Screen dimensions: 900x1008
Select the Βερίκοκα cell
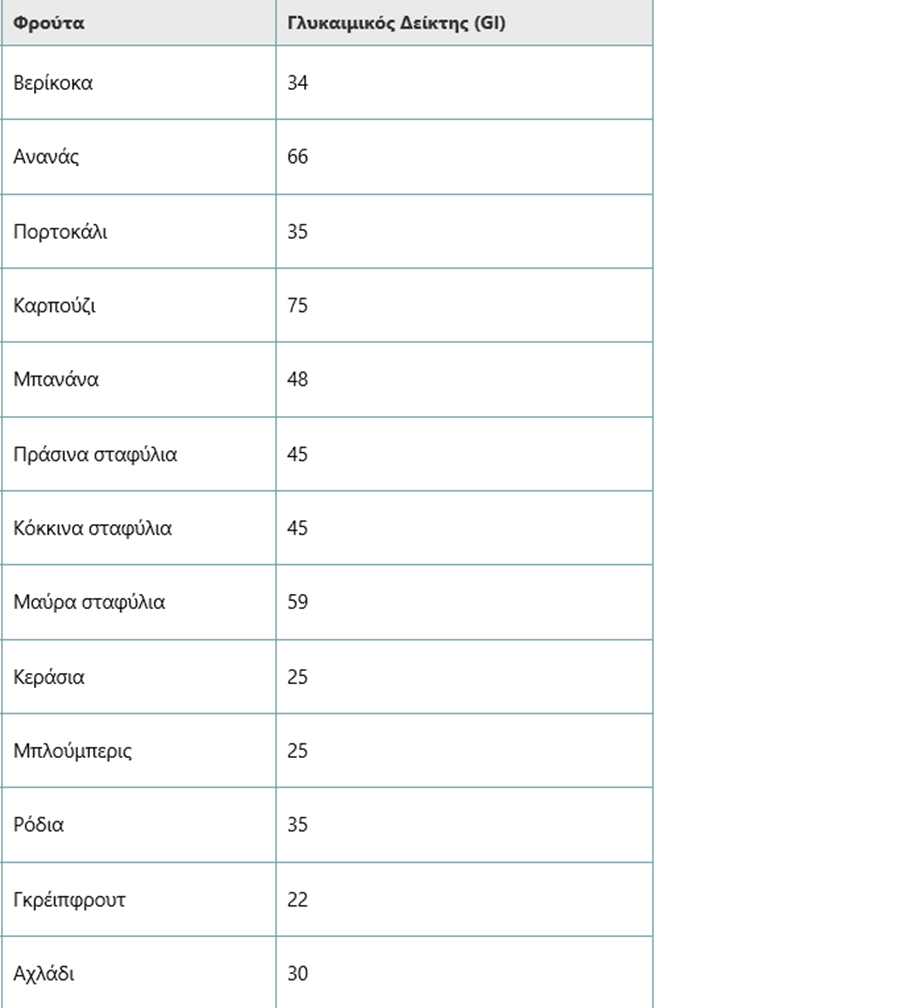(138, 82)
